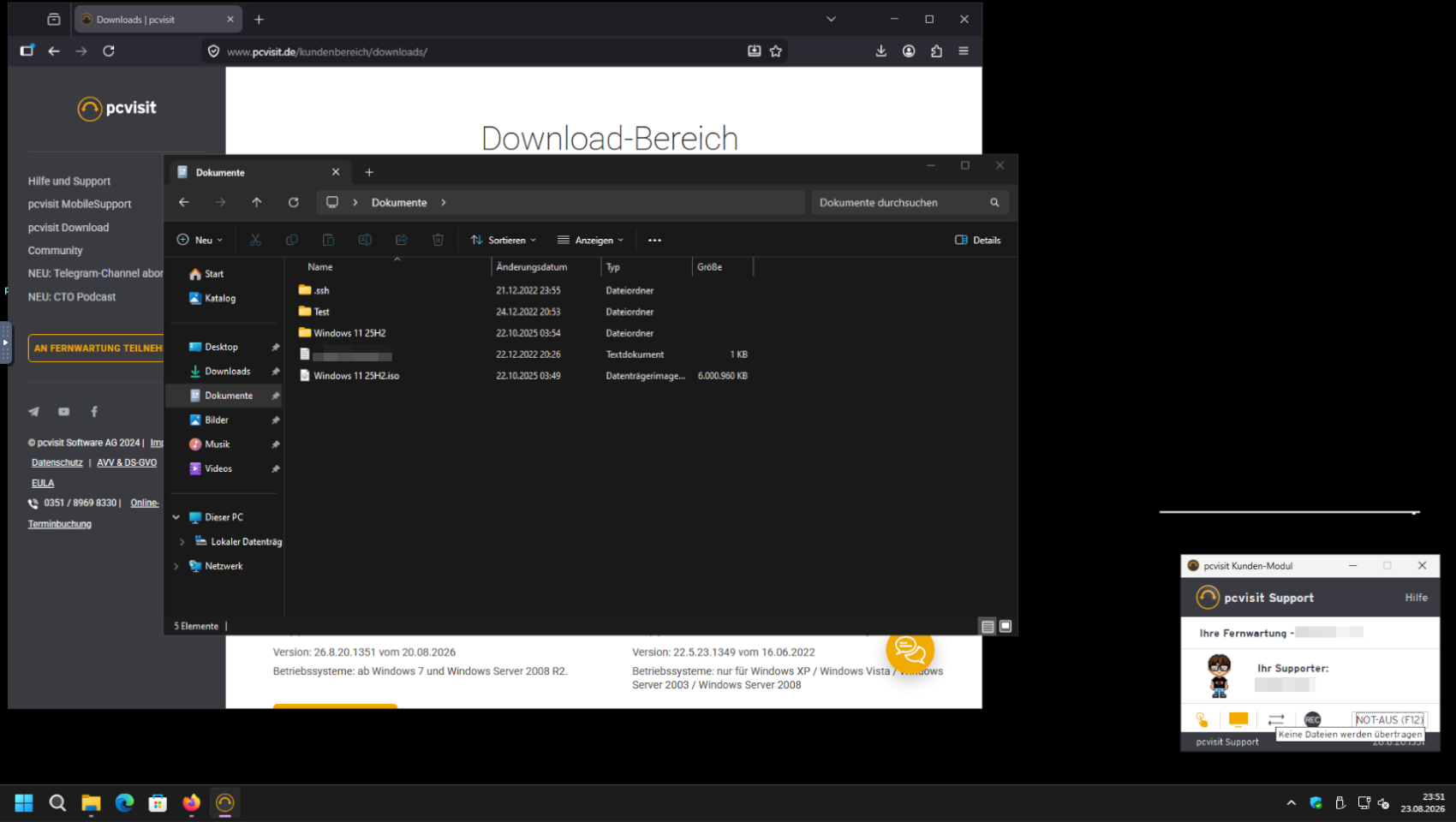Open the orange chat bubble on pcvisit page
The width and height of the screenshot is (1456, 822).
click(x=910, y=651)
